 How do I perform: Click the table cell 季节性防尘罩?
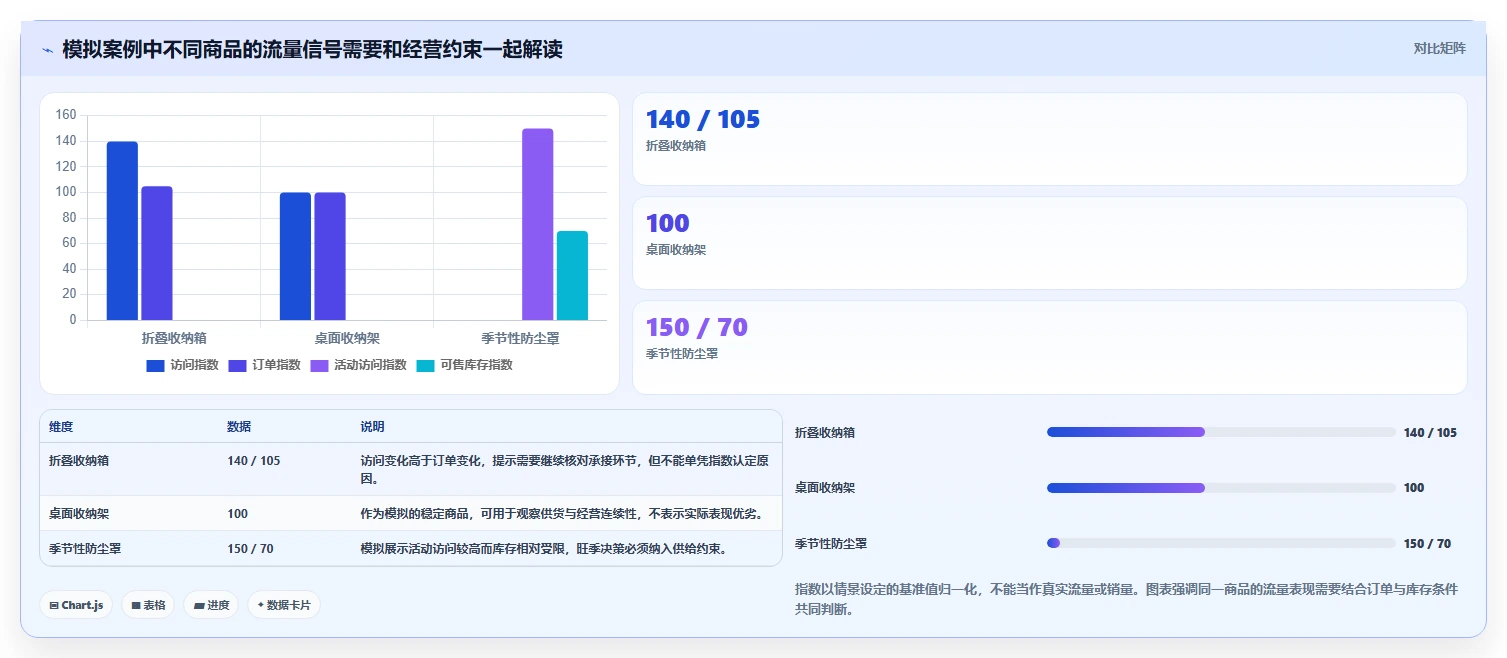coord(85,549)
